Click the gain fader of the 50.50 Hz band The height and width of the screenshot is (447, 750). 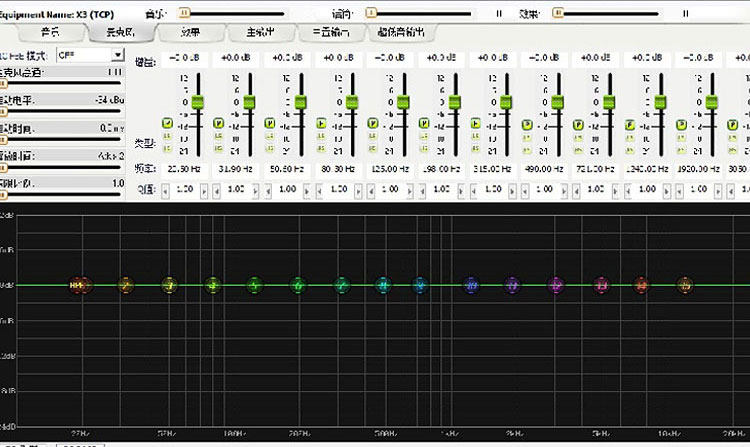301,102
